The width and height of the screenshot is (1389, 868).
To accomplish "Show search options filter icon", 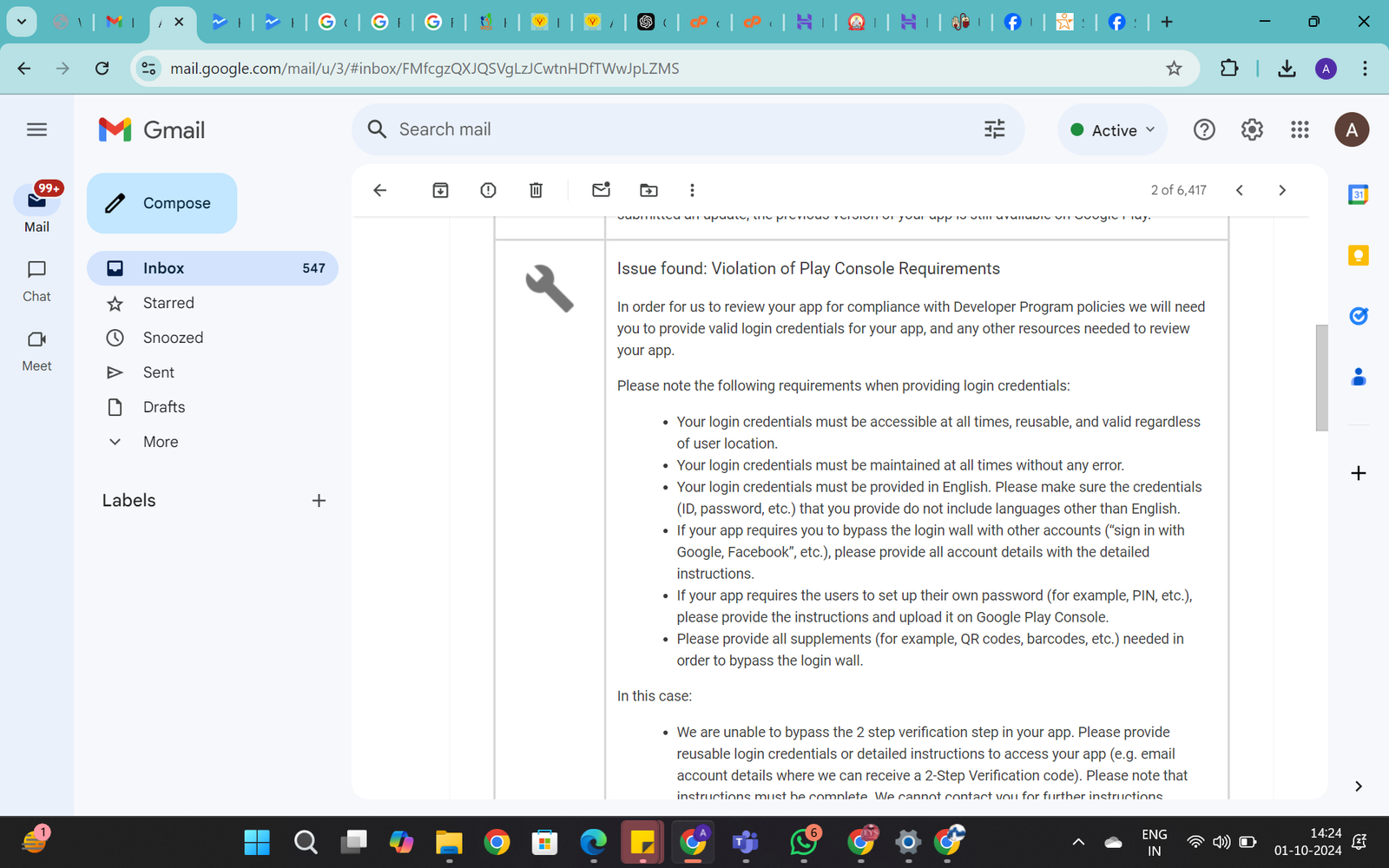I will click(994, 129).
